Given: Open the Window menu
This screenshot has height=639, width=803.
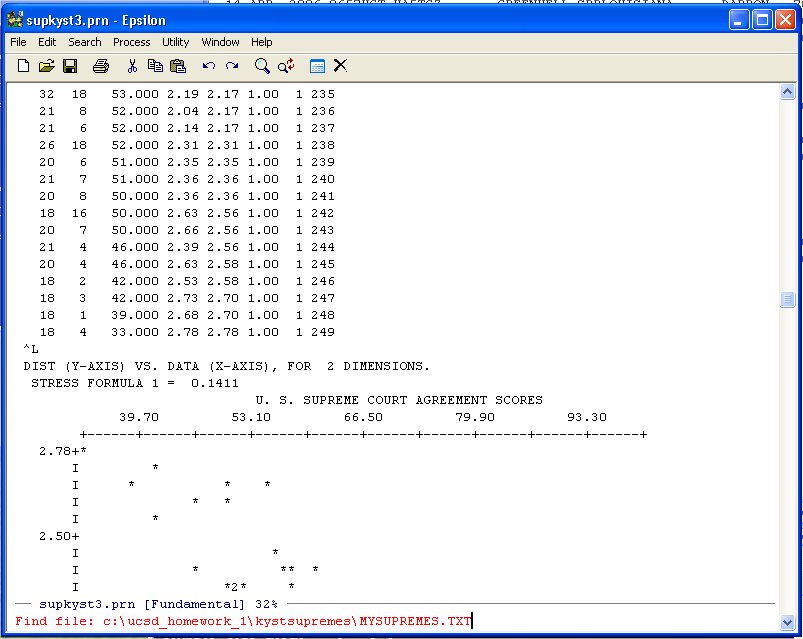Looking at the screenshot, I should click(220, 42).
